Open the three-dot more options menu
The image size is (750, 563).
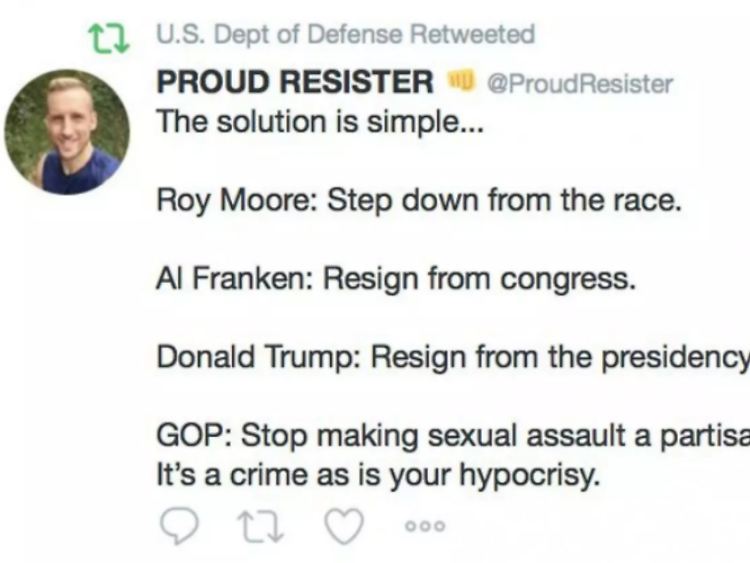pos(424,526)
